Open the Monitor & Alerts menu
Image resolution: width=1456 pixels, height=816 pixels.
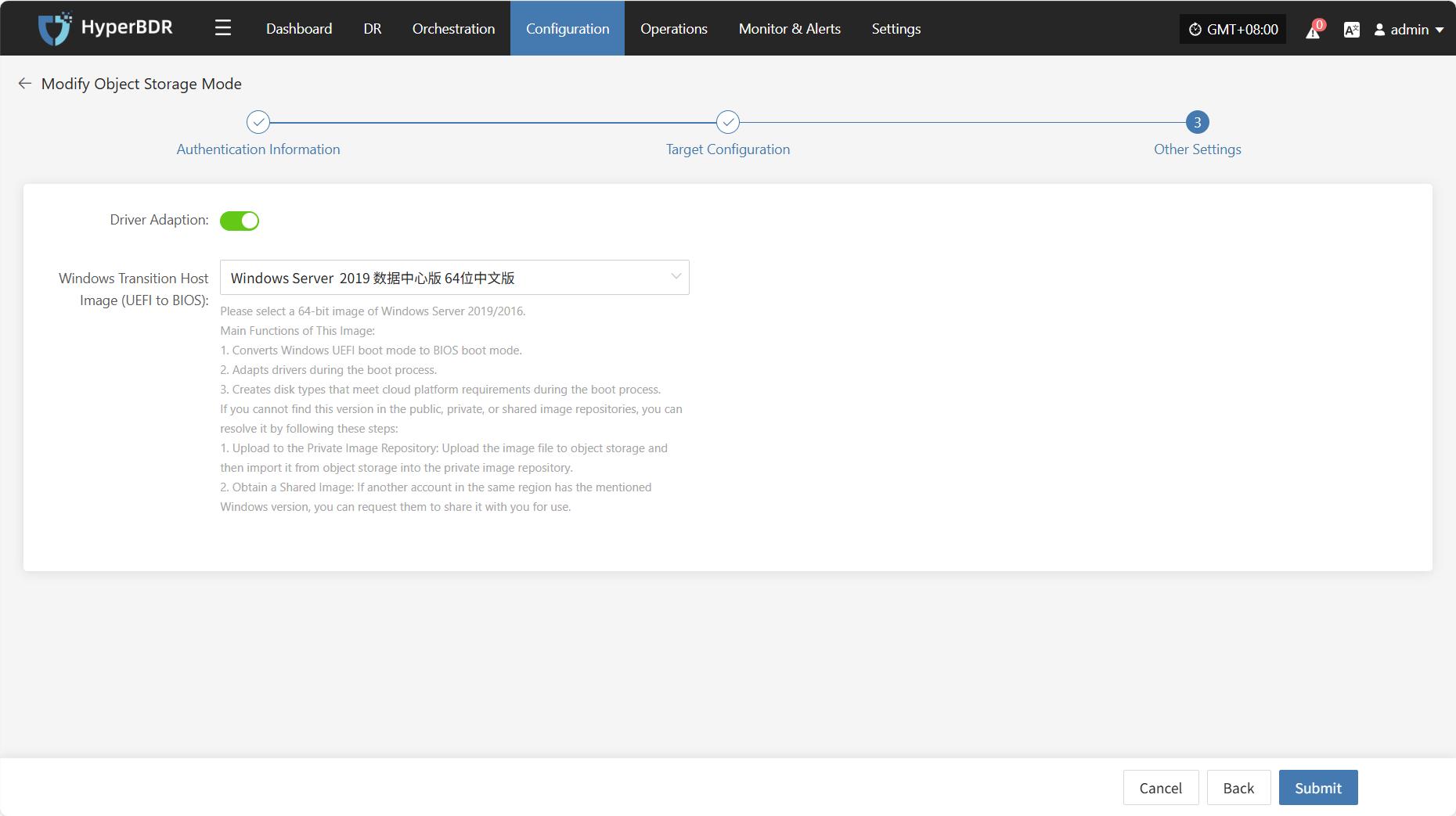[x=790, y=29]
